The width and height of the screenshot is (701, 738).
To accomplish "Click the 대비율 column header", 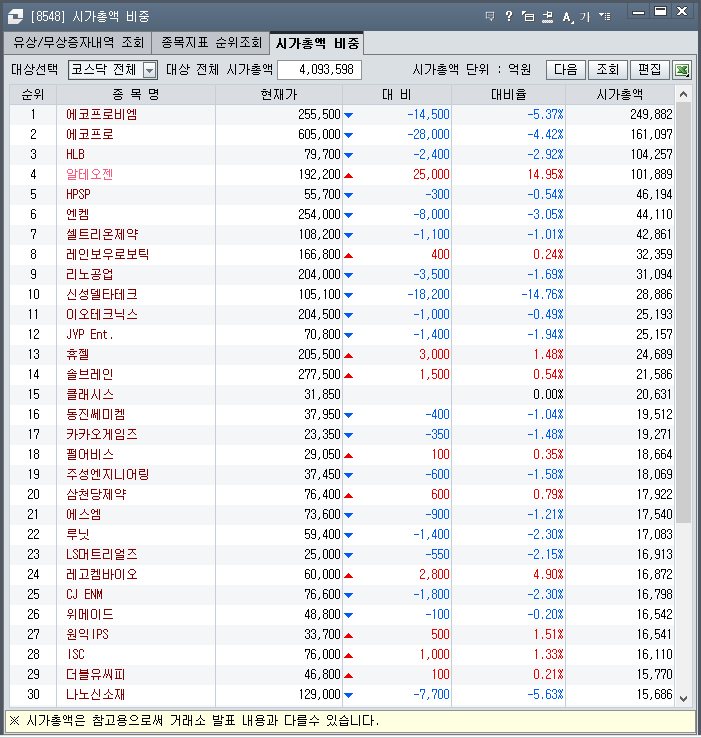I will tap(508, 95).
